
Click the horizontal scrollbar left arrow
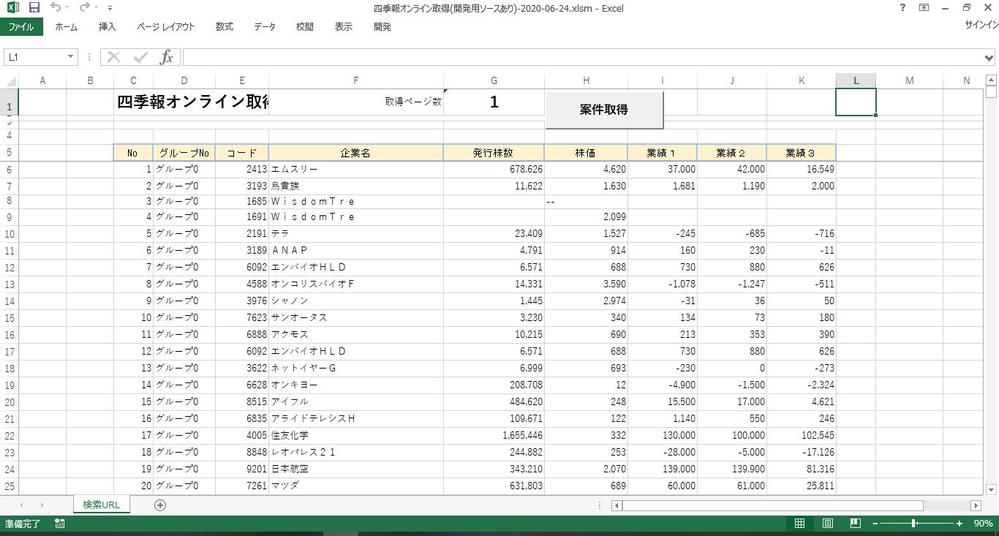pos(616,505)
